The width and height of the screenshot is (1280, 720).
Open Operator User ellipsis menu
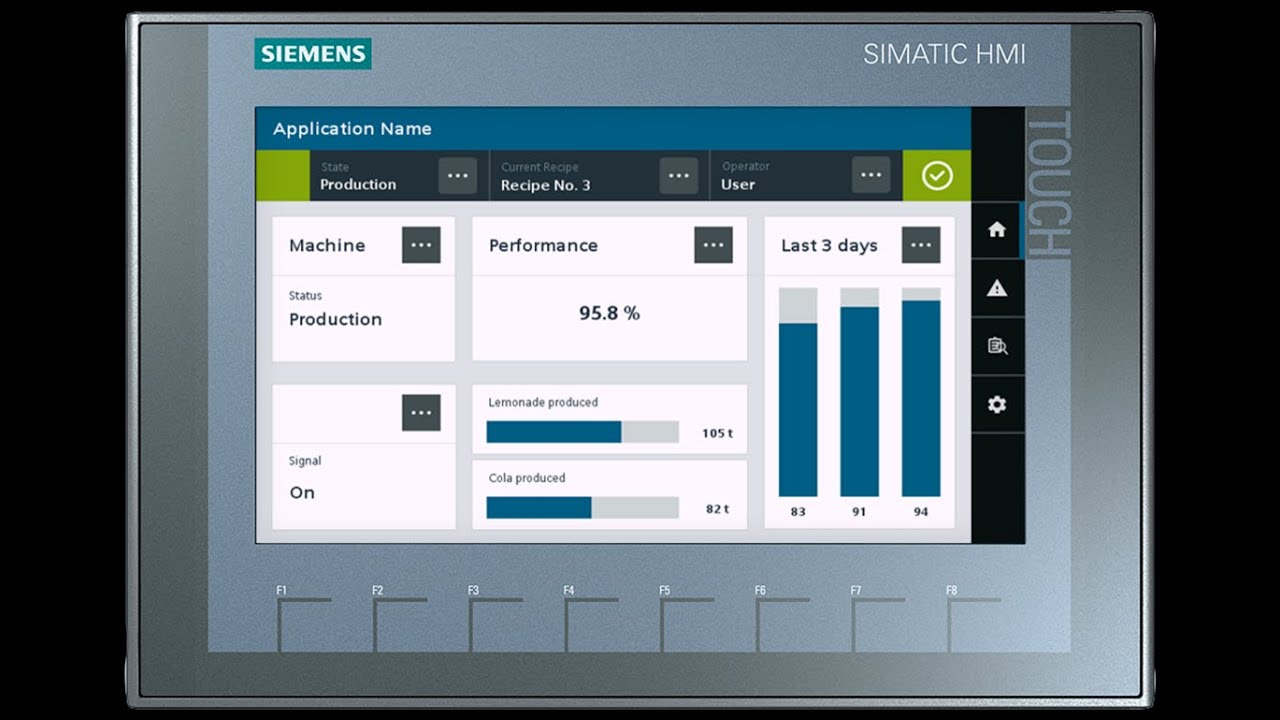pos(871,175)
